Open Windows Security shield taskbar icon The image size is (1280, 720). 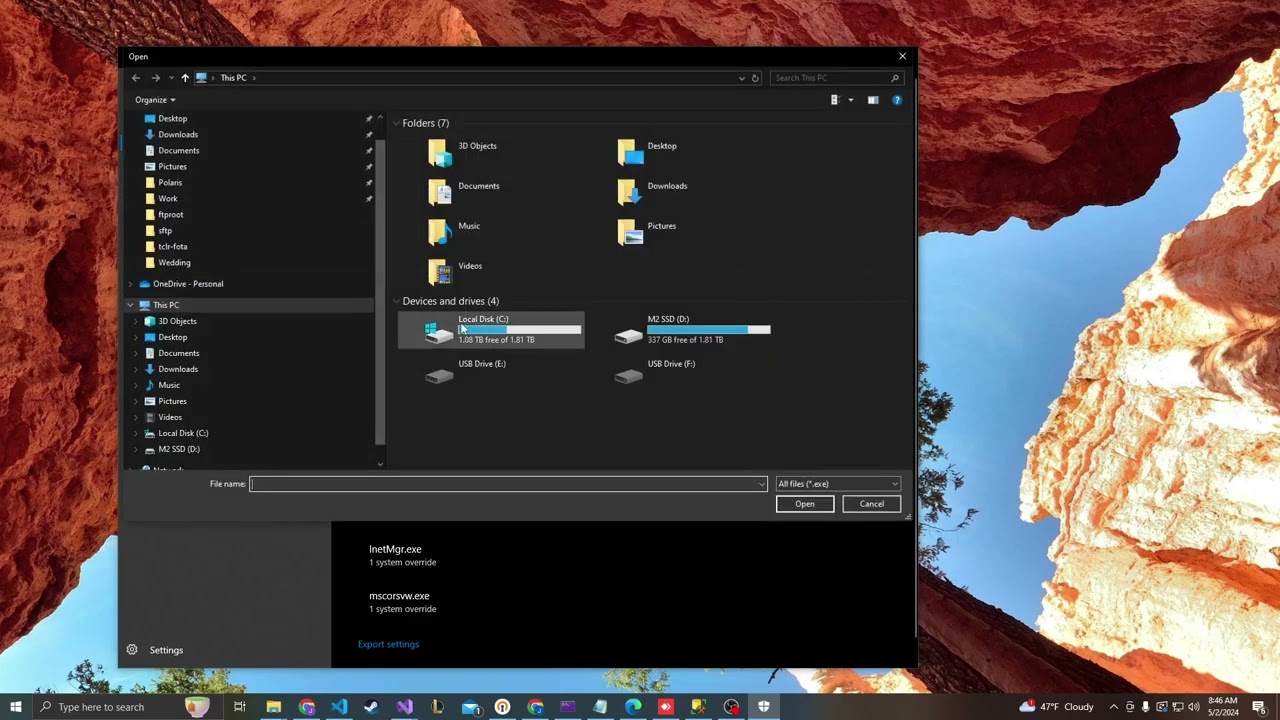click(x=764, y=707)
